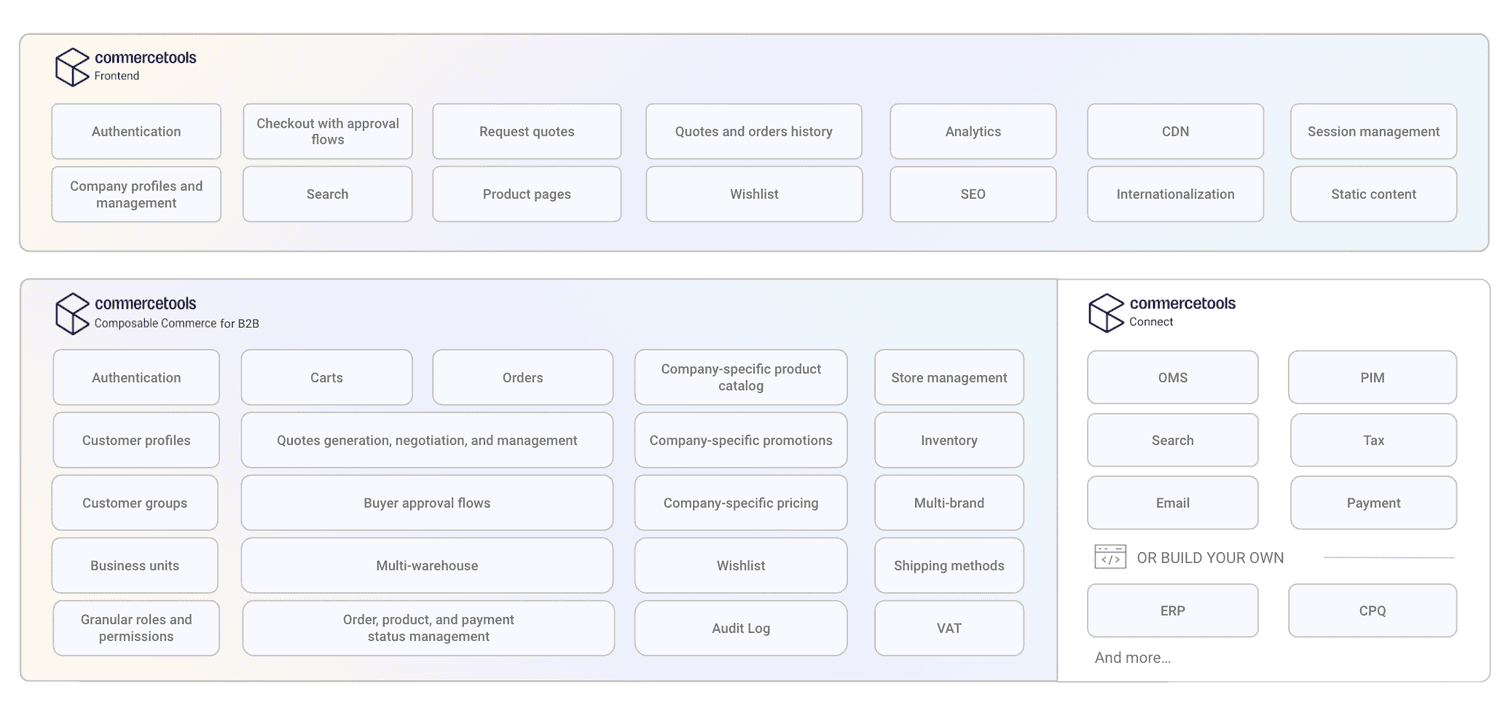1508x721 pixels.
Task: Click the And more… link
Action: [x=1134, y=657]
